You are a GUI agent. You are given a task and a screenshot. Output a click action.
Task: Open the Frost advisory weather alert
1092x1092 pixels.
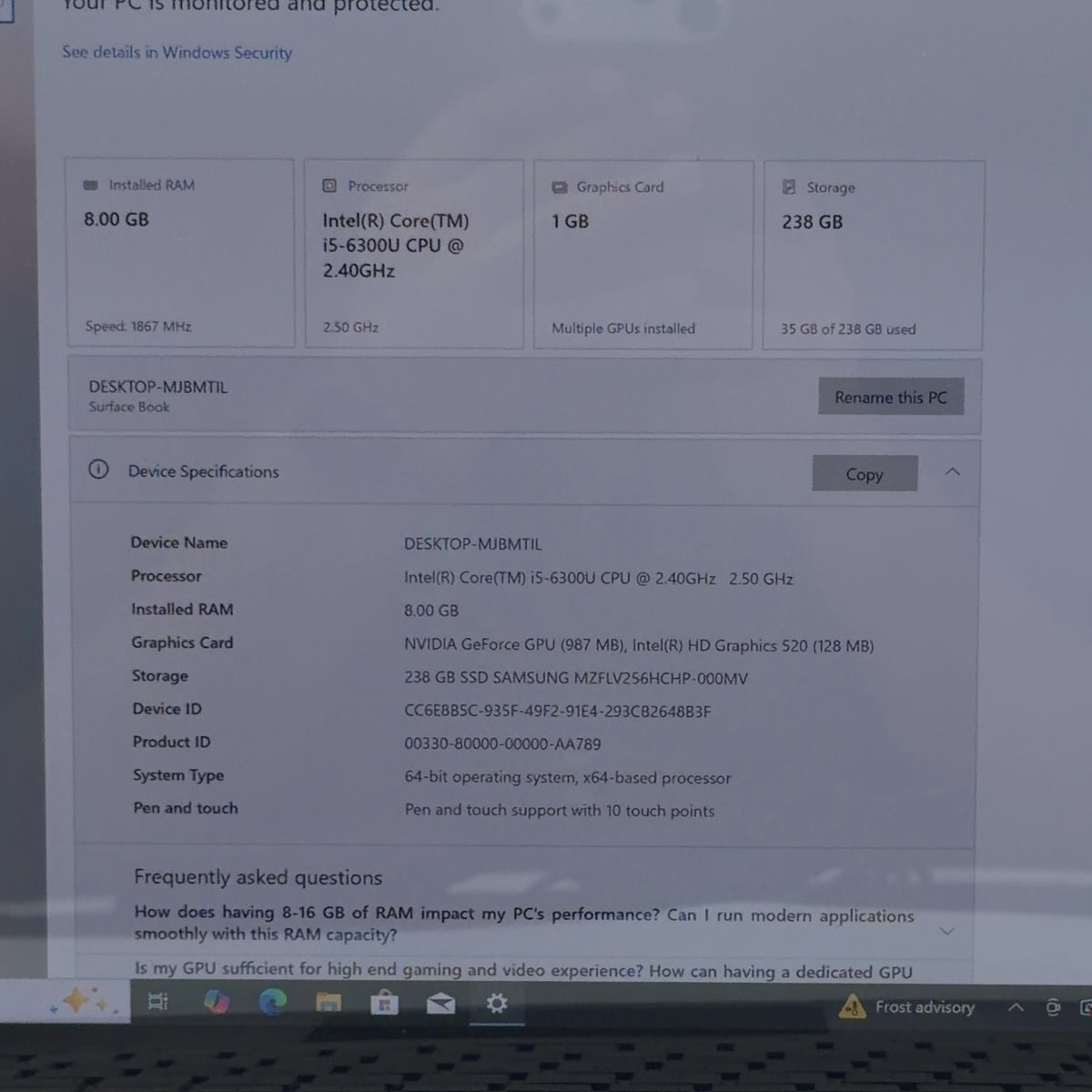[x=906, y=1006]
